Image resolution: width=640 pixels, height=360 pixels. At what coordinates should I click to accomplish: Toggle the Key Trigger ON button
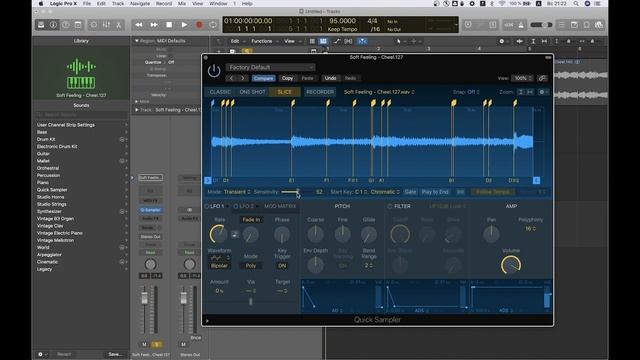click(282, 266)
